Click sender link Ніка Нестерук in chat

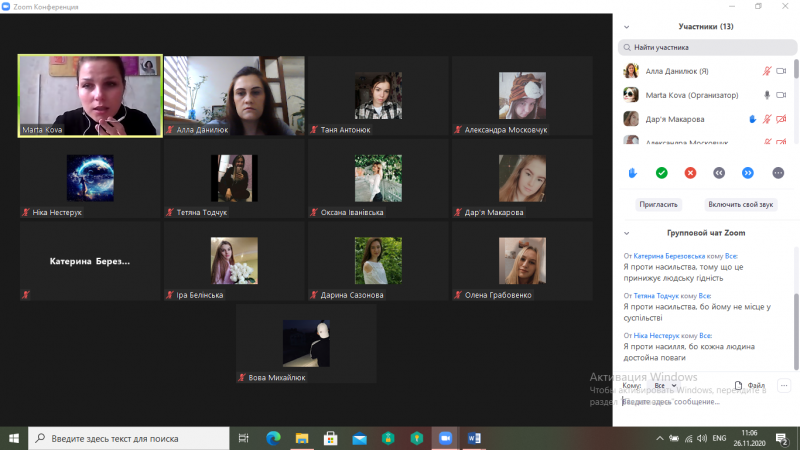click(656, 336)
